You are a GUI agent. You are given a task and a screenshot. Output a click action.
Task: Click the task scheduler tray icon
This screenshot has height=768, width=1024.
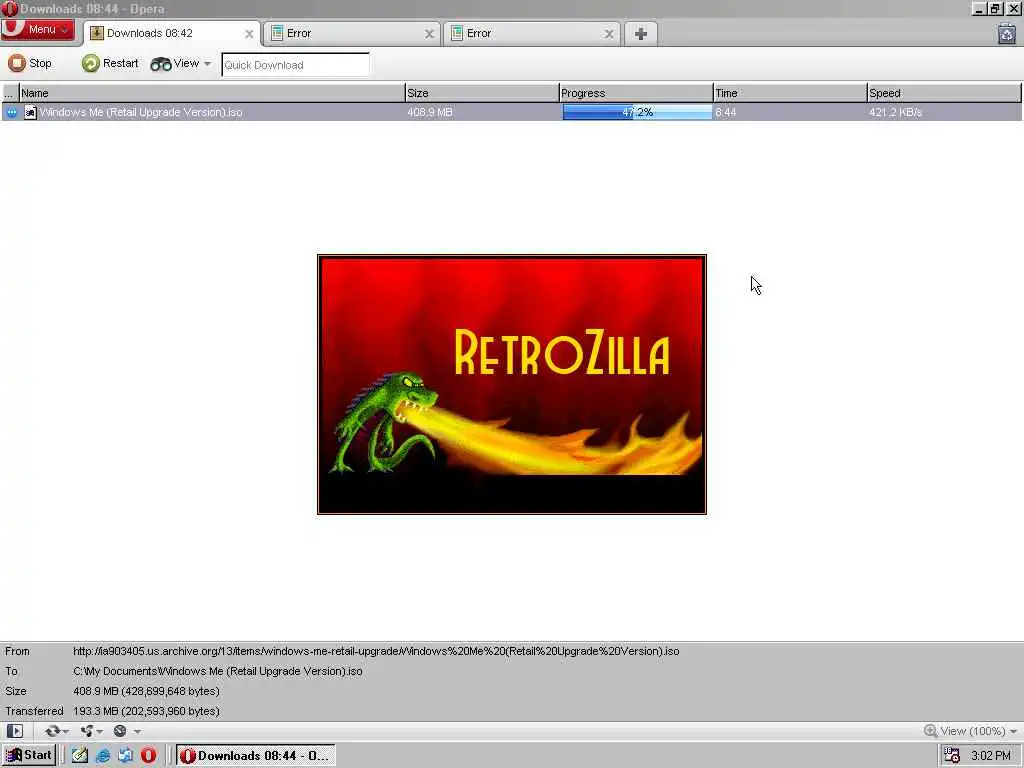point(952,756)
